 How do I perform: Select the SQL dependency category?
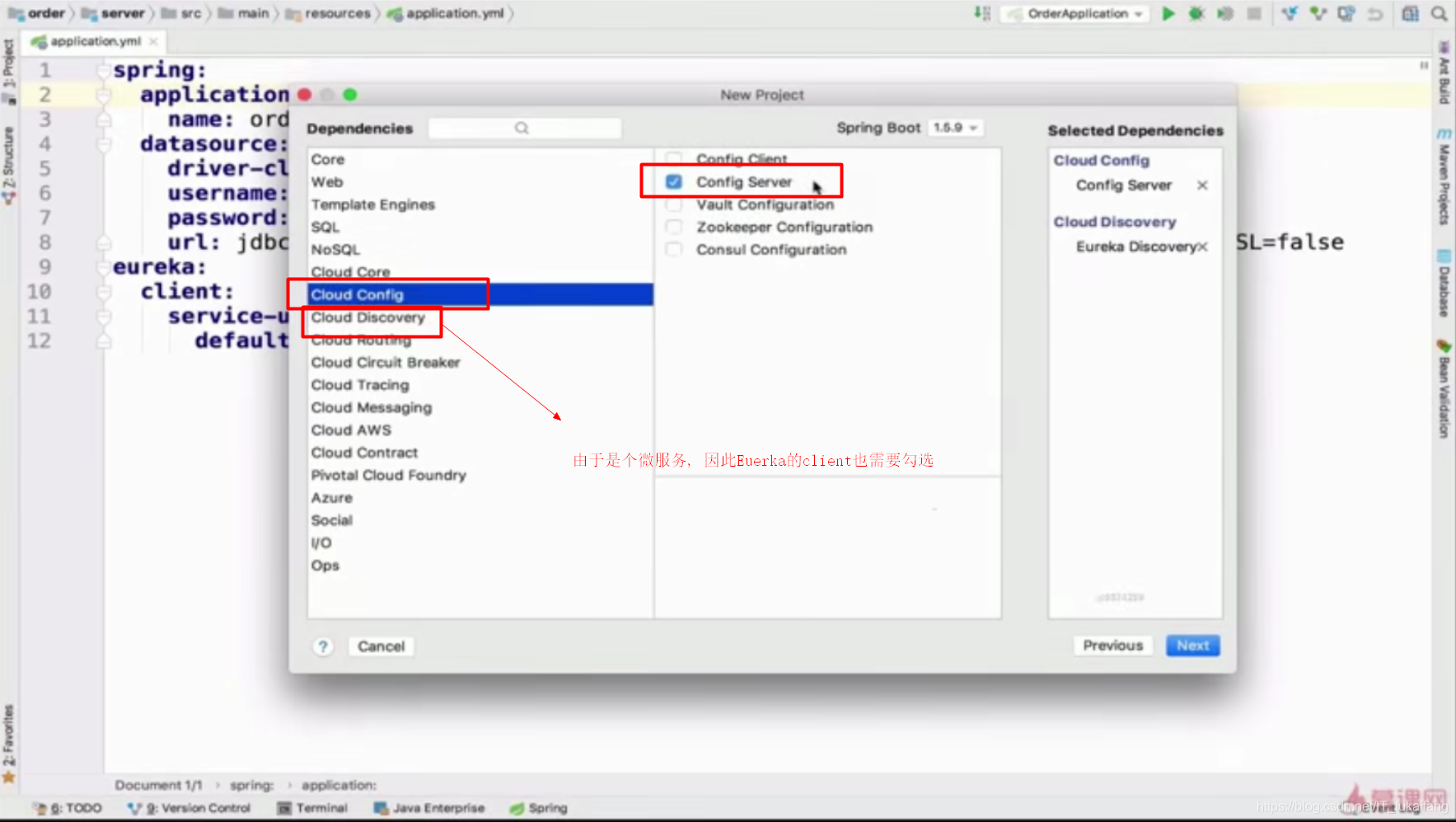(x=480, y=227)
